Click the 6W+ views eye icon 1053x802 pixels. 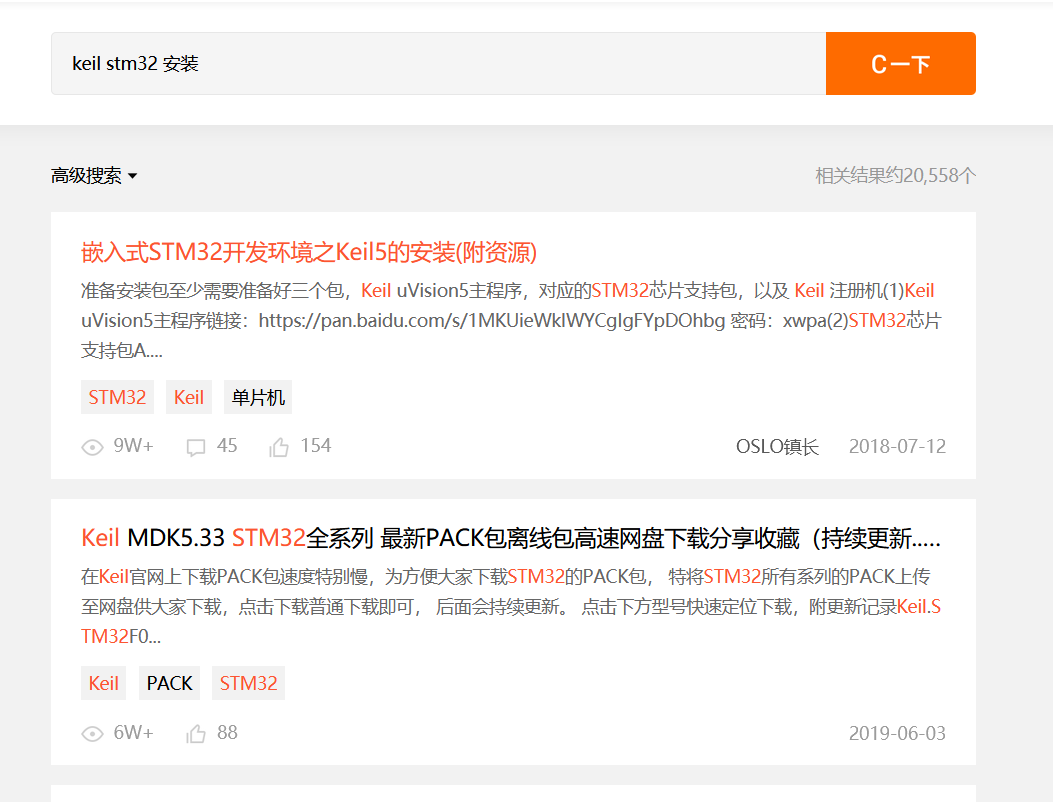tap(92, 733)
